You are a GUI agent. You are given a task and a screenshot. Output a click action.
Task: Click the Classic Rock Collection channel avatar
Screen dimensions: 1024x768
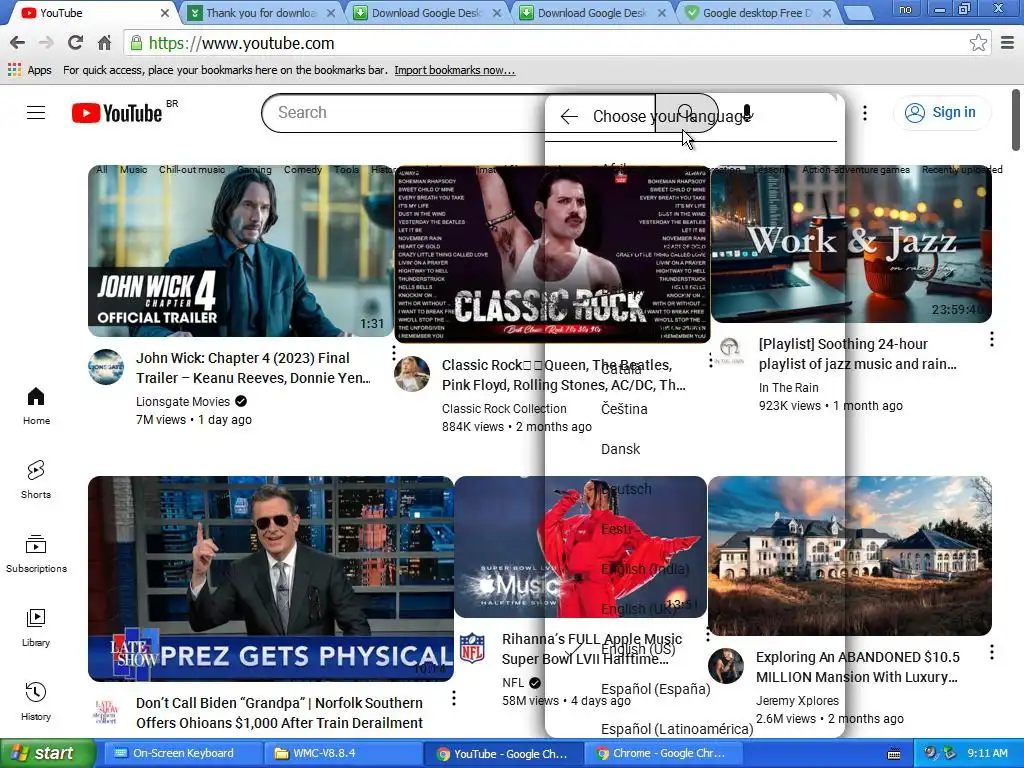click(x=412, y=374)
